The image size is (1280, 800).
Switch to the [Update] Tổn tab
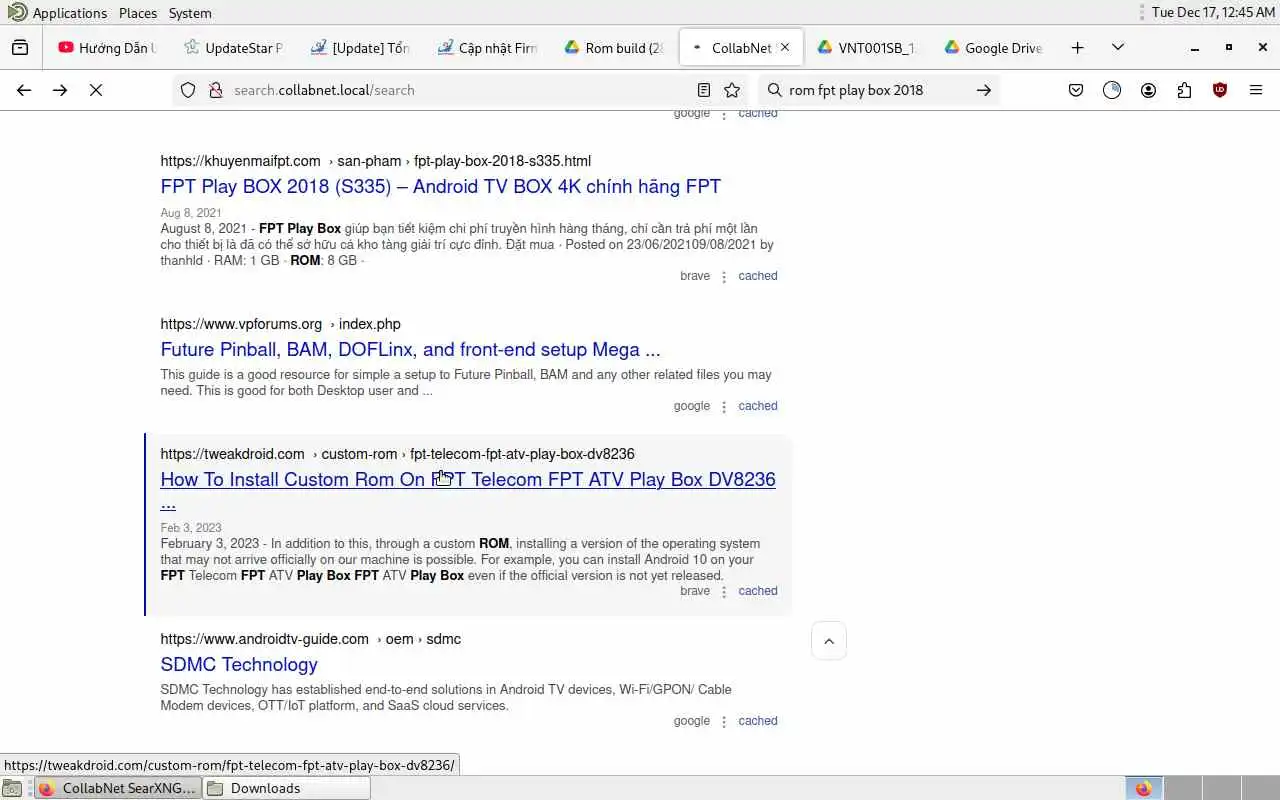coord(360,47)
